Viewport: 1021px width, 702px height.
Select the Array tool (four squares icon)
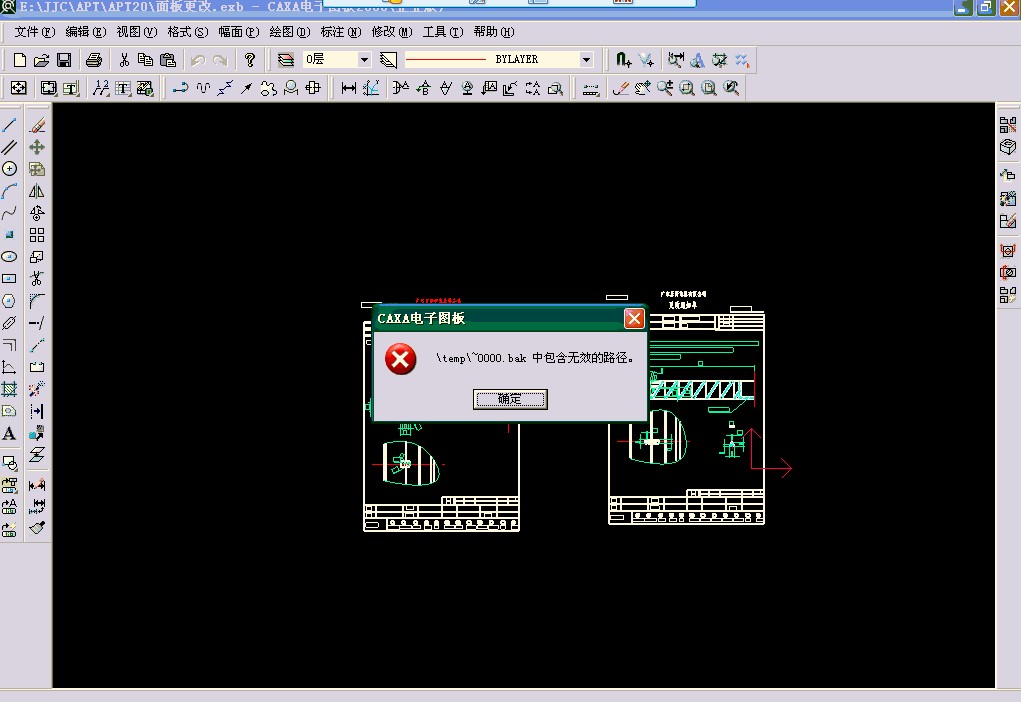pos(37,235)
